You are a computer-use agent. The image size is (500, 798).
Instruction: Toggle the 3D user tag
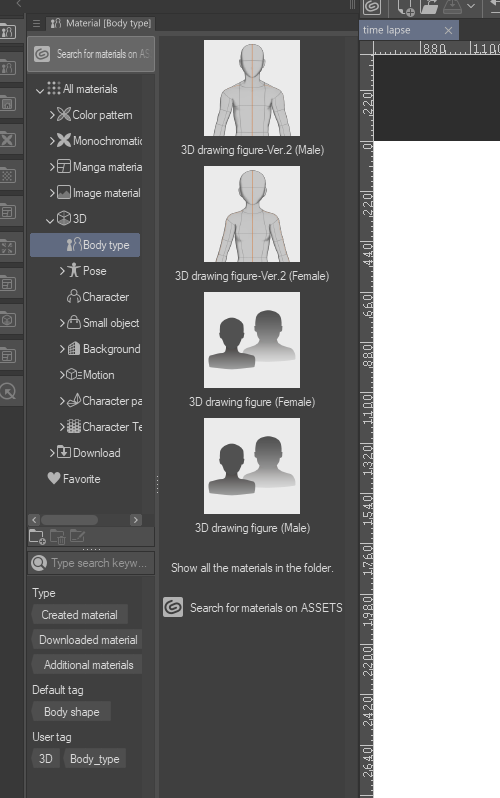coord(45,759)
